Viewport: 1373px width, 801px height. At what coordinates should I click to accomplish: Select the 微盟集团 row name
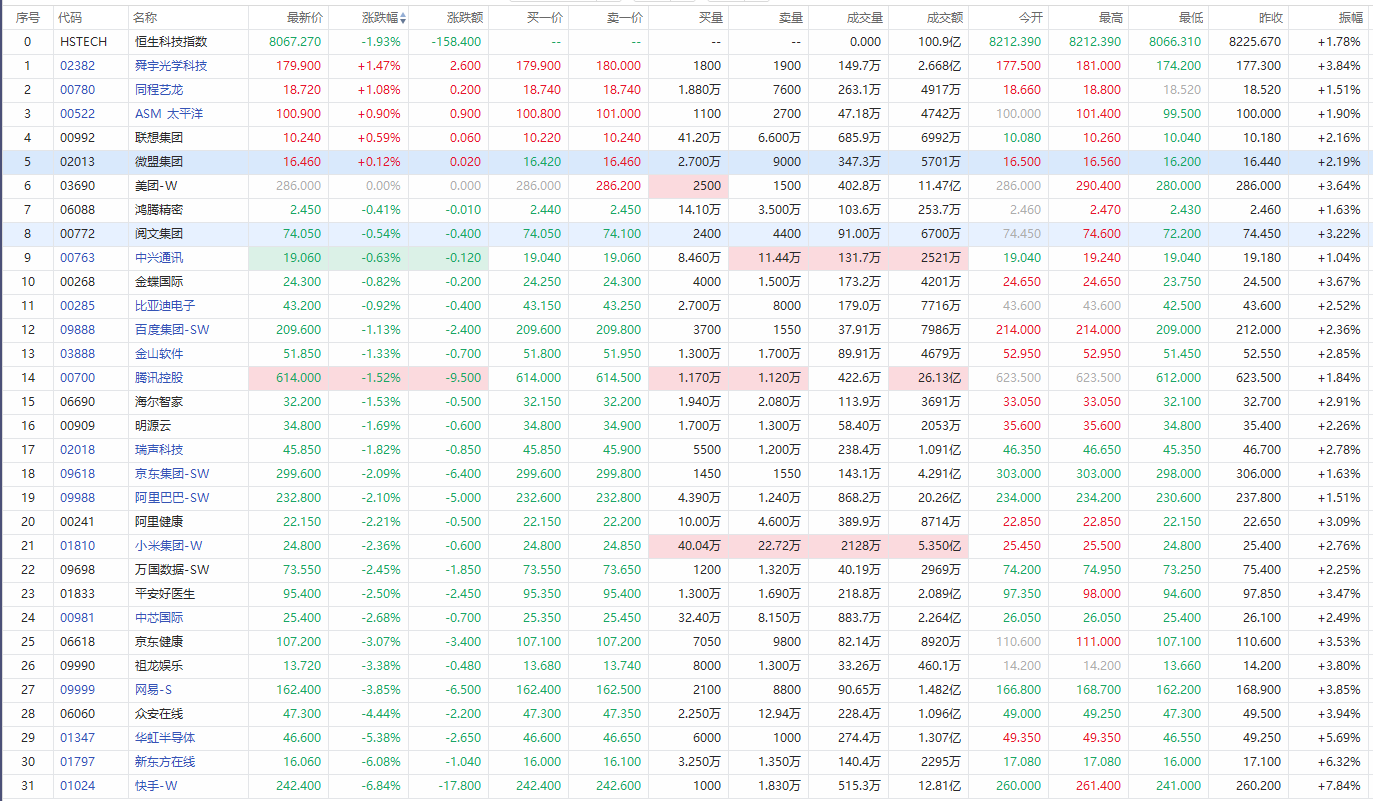pyautogui.click(x=159, y=162)
